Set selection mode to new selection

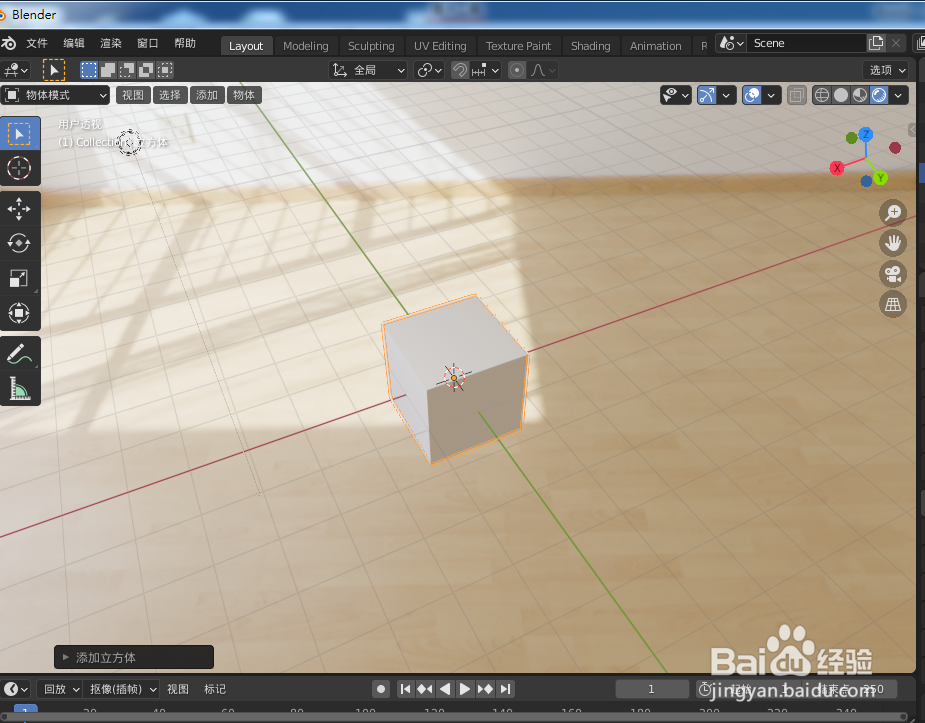(88, 70)
